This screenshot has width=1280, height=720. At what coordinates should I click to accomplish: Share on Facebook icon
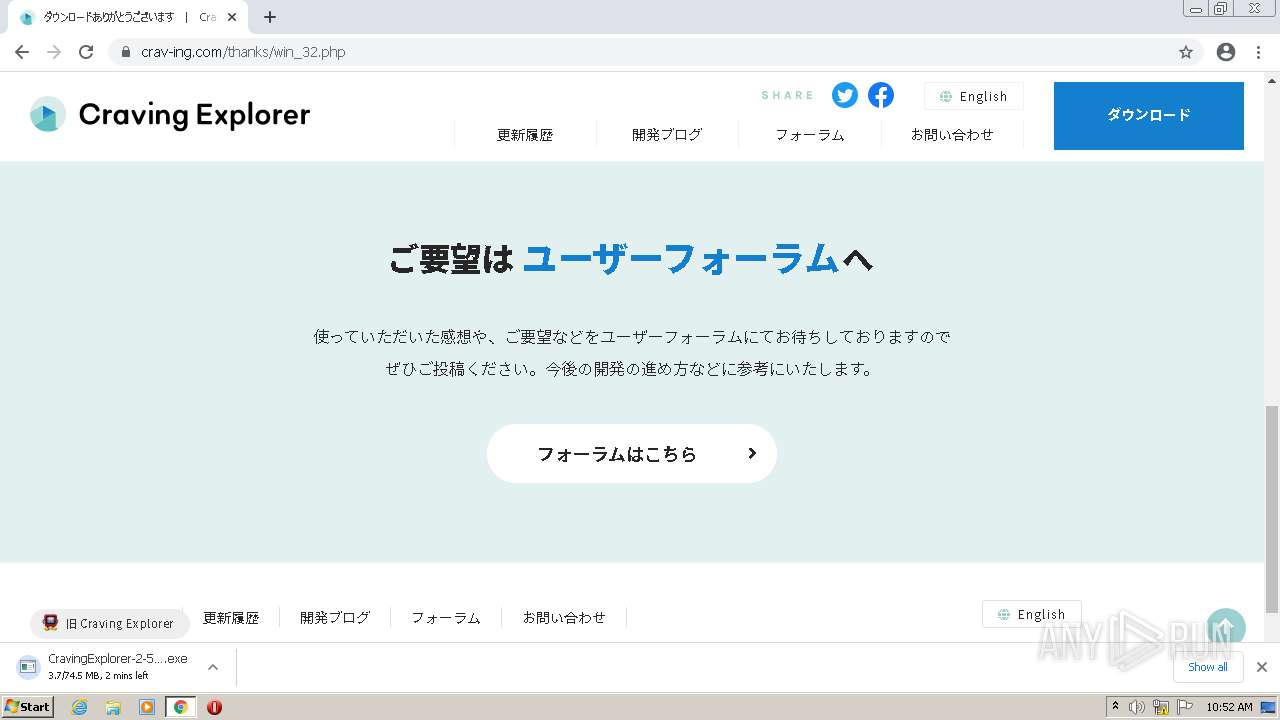point(881,95)
